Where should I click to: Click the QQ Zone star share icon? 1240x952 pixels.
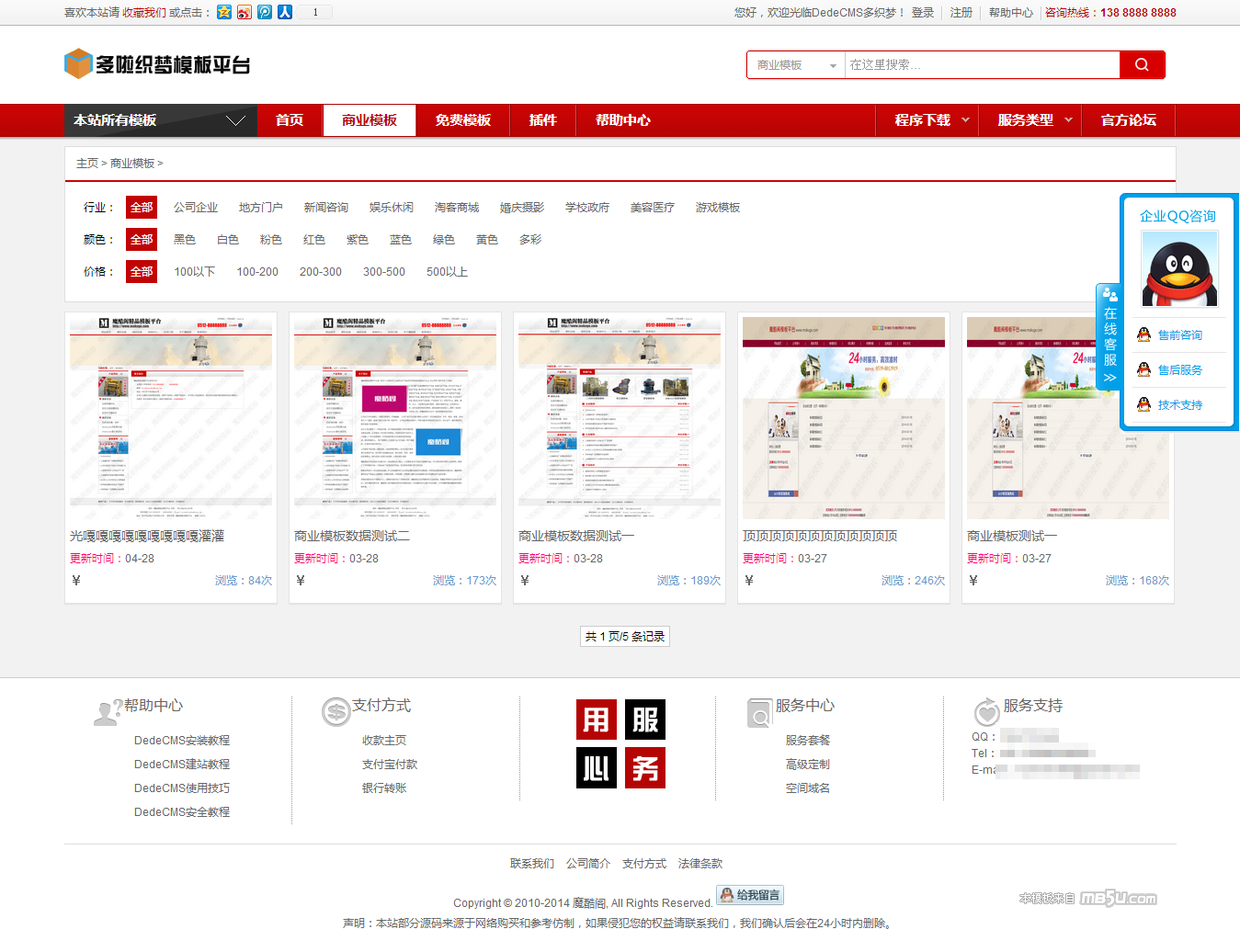coord(224,12)
